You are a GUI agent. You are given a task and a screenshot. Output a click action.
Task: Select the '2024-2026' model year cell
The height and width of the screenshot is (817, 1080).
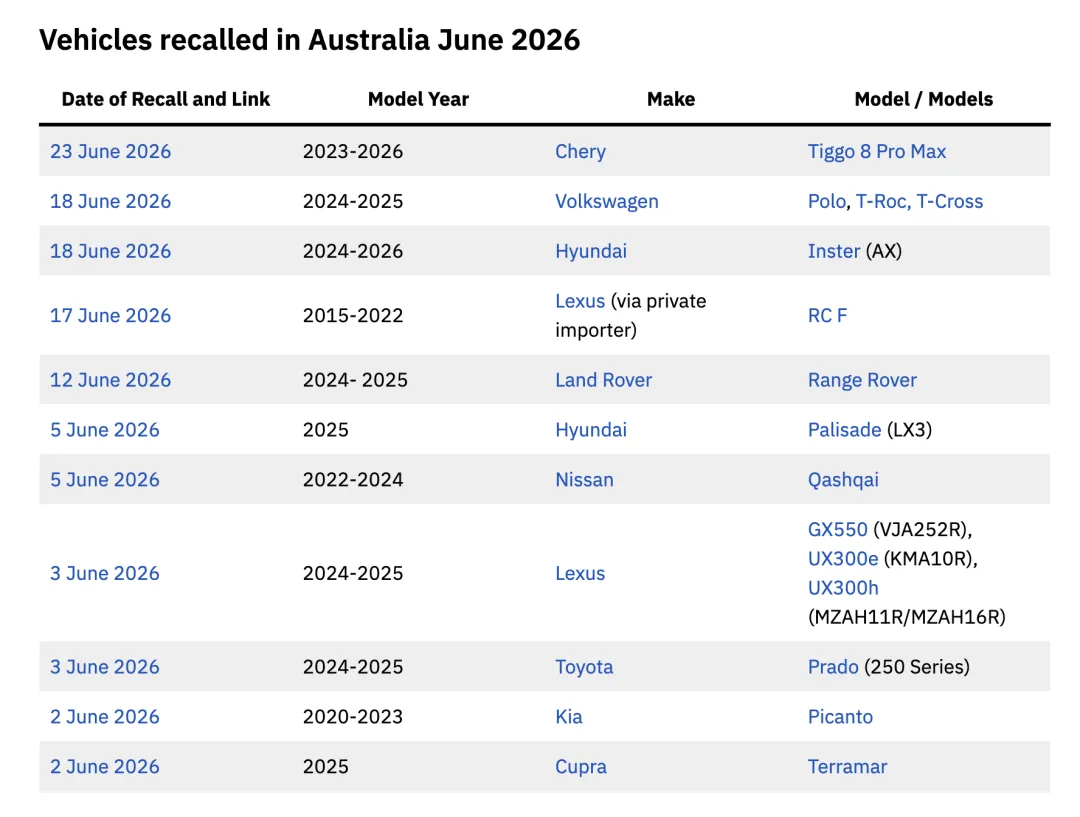[353, 251]
